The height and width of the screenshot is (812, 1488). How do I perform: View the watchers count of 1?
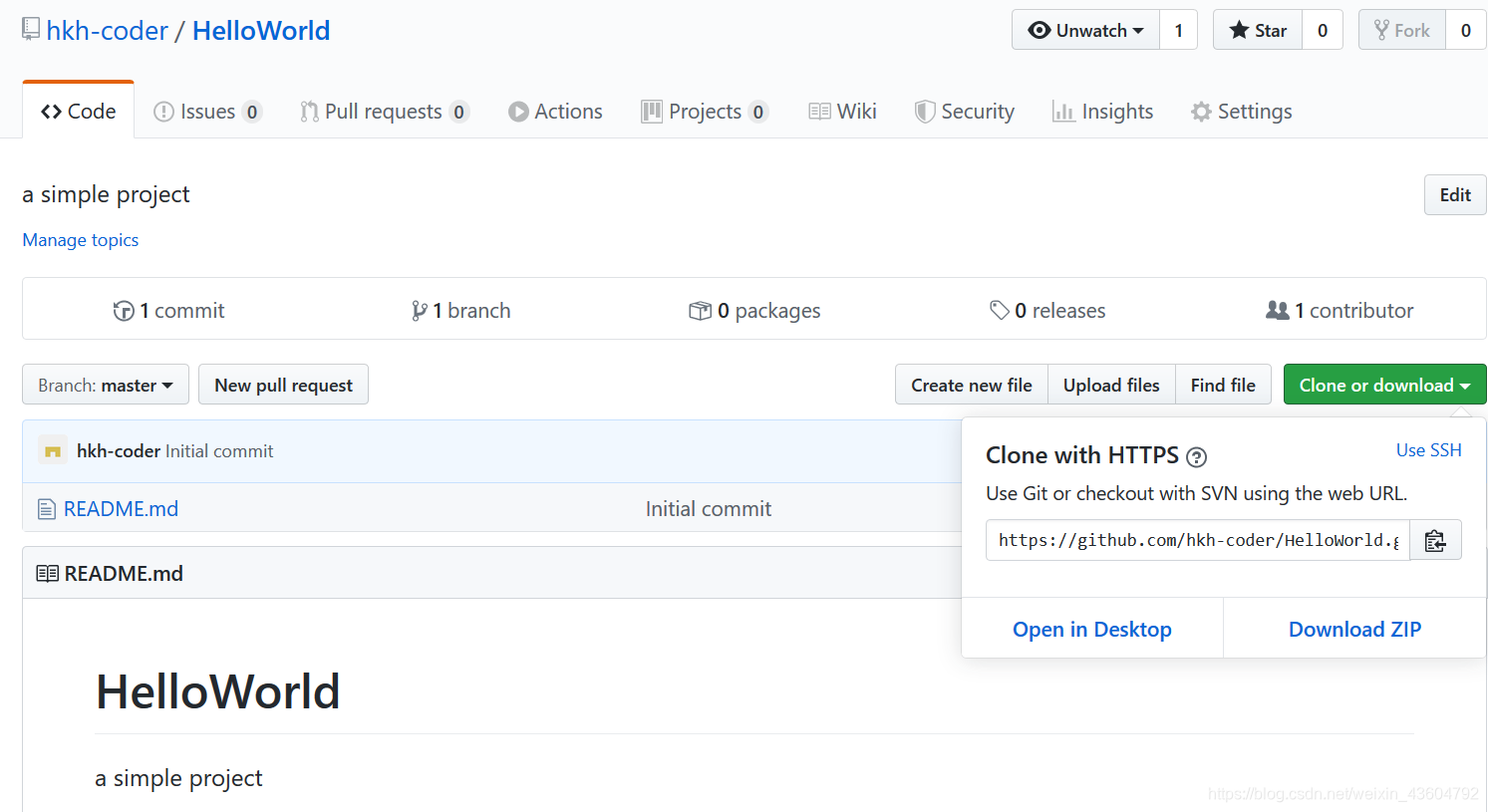tap(1178, 30)
